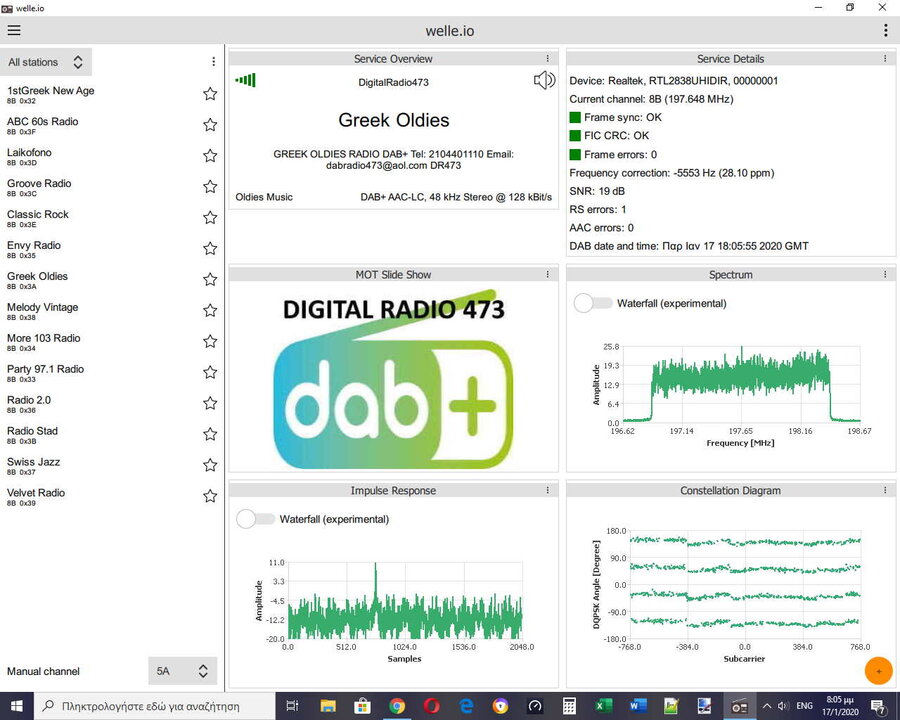Viewport: 900px width, 720px height.
Task: Open the Task View button on taskbar
Action: (x=292, y=706)
